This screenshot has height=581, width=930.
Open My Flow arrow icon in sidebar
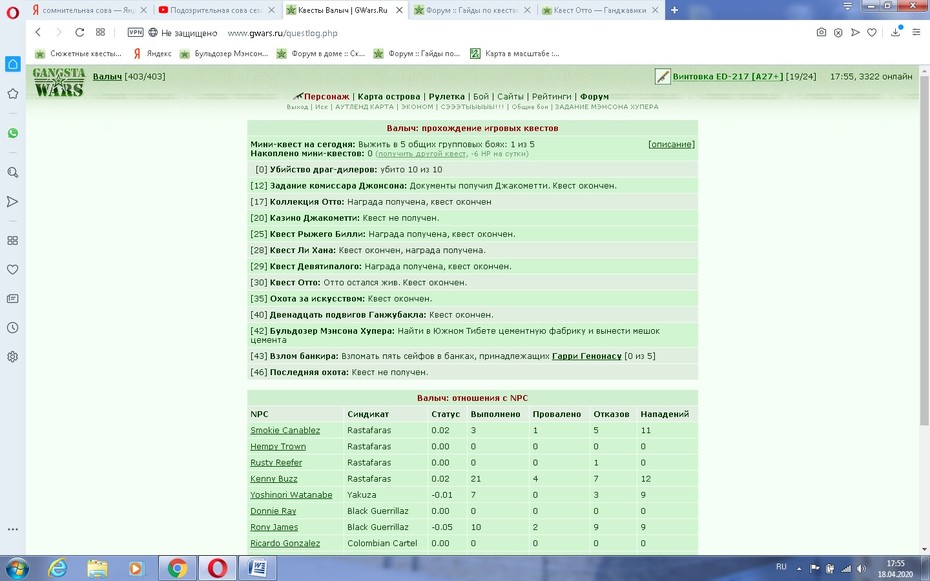point(12,202)
